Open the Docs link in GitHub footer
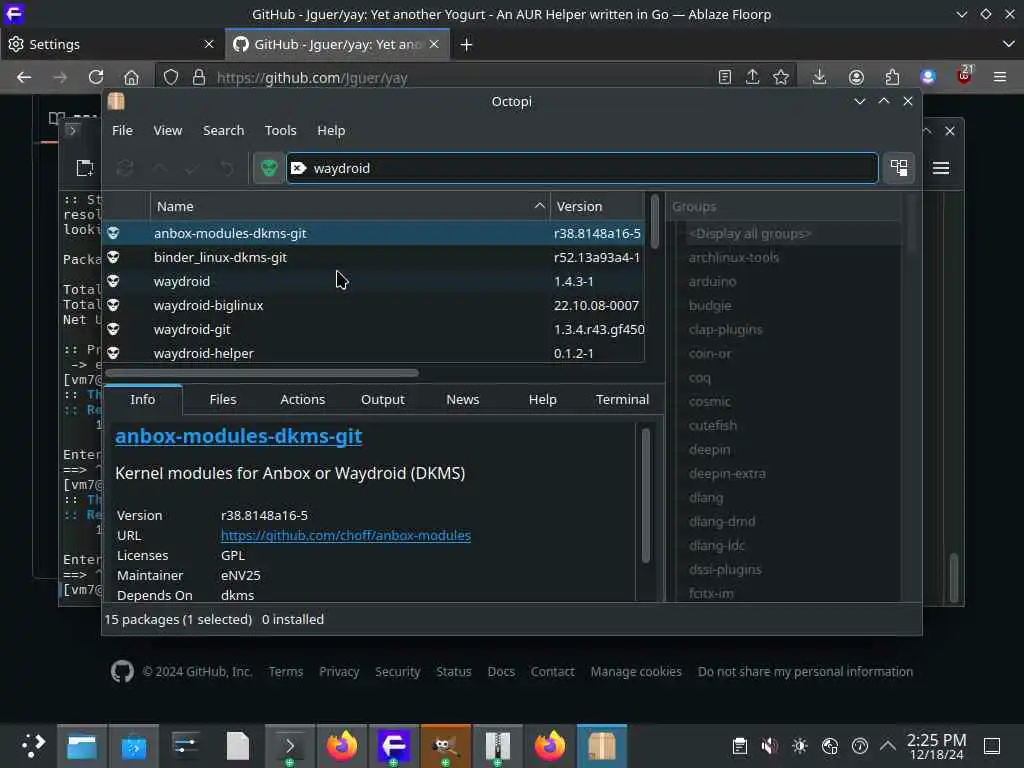 tap(501, 671)
